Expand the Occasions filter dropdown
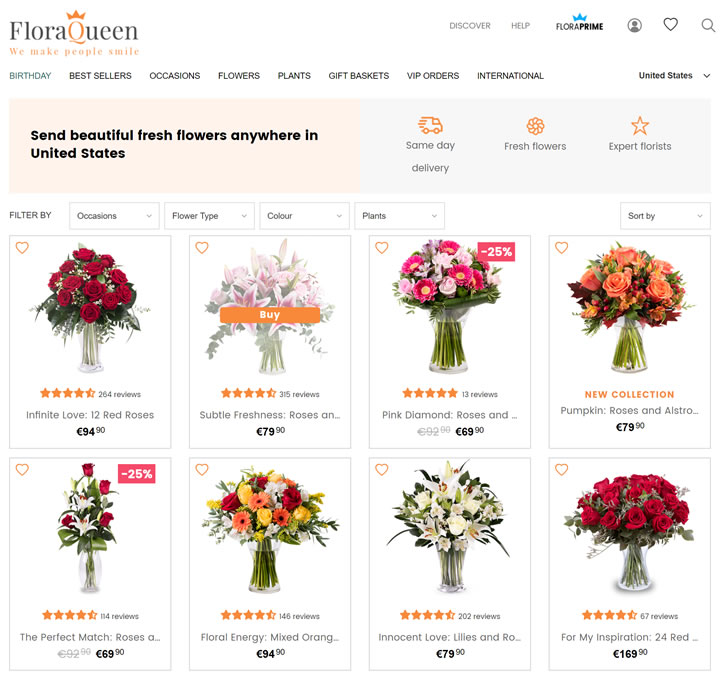This screenshot has width=720, height=678. [114, 216]
